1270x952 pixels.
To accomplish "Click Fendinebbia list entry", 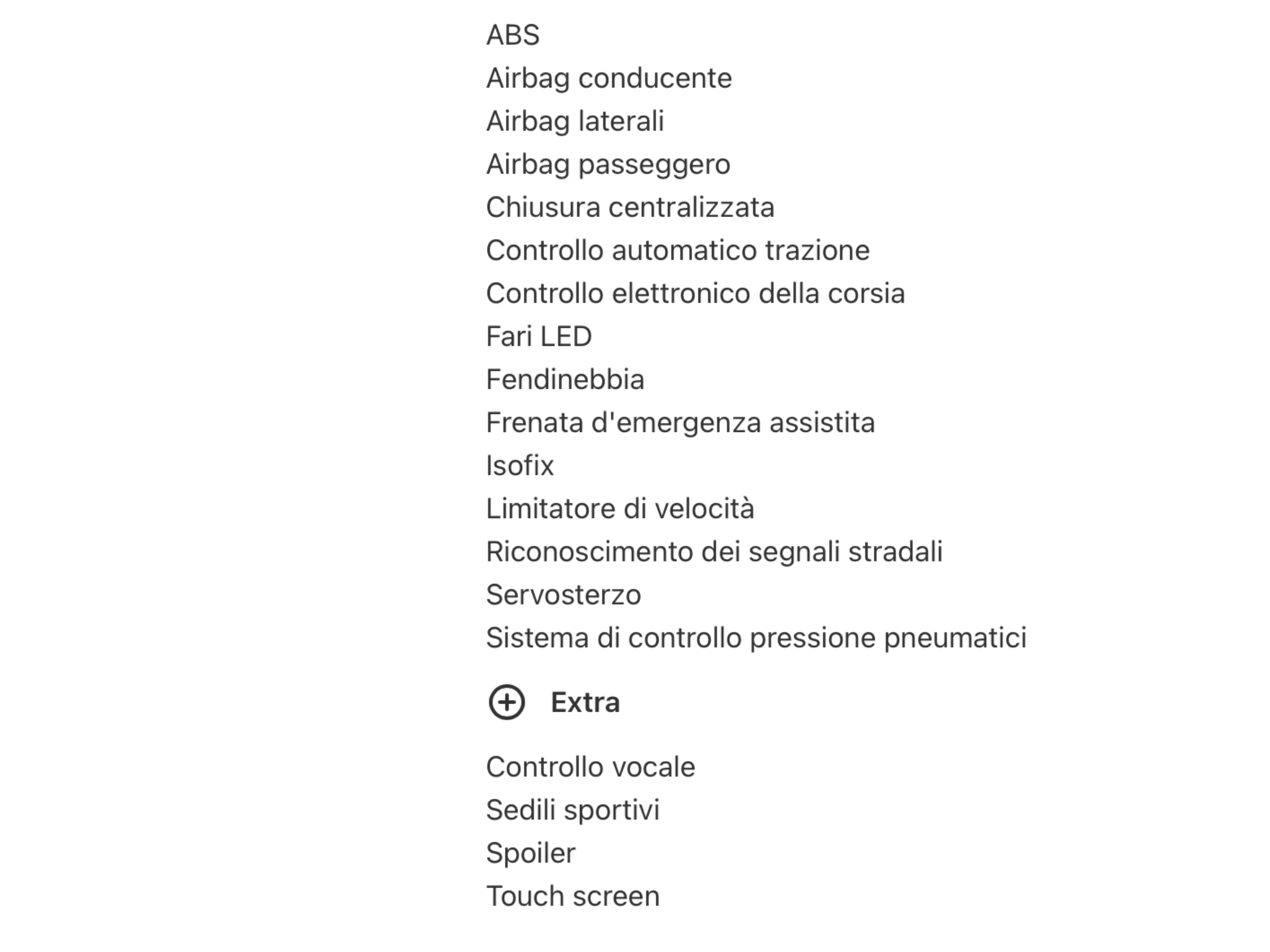I will click(565, 379).
